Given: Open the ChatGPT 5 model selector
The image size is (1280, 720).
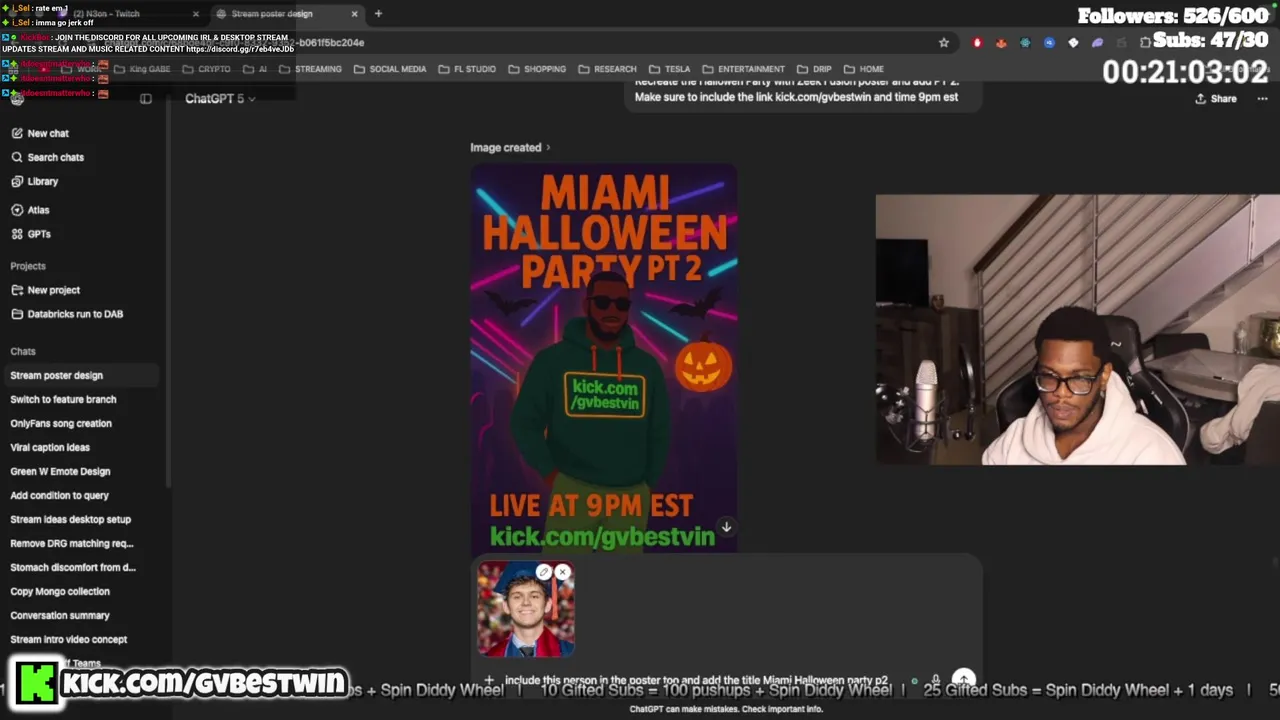Looking at the screenshot, I should [219, 99].
